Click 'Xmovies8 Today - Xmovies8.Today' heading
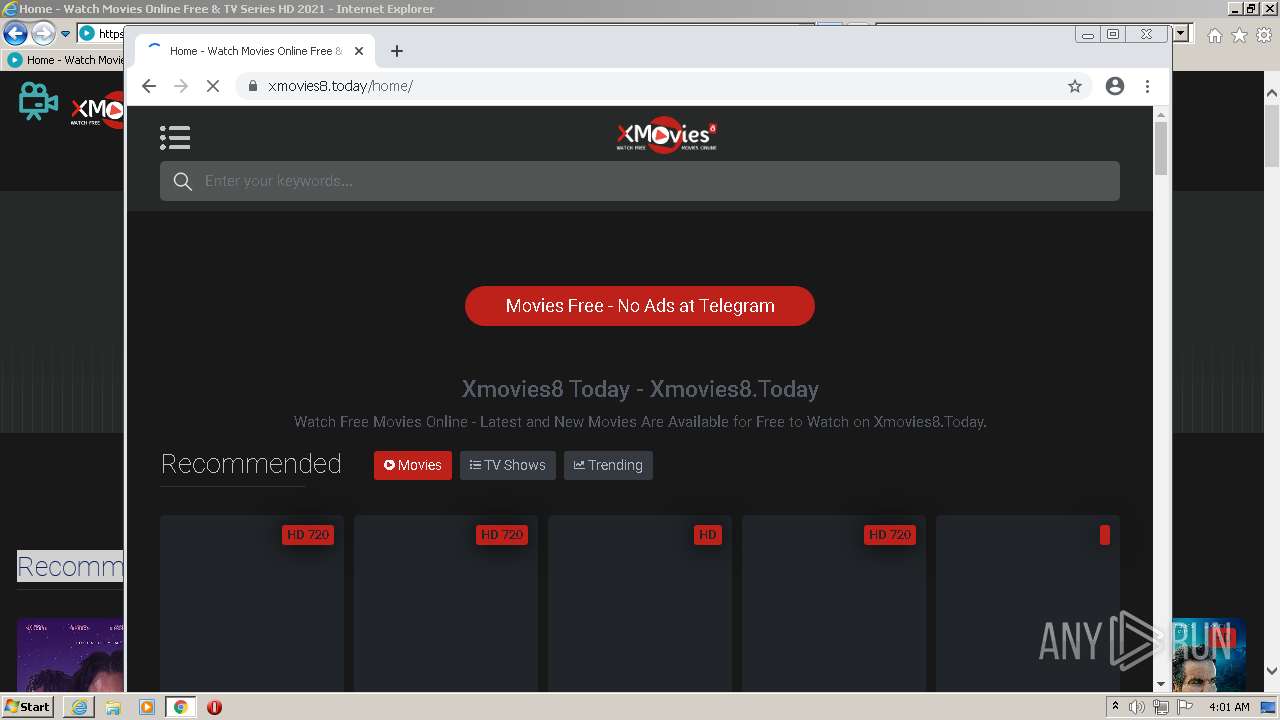Image resolution: width=1280 pixels, height=720 pixels. (640, 389)
